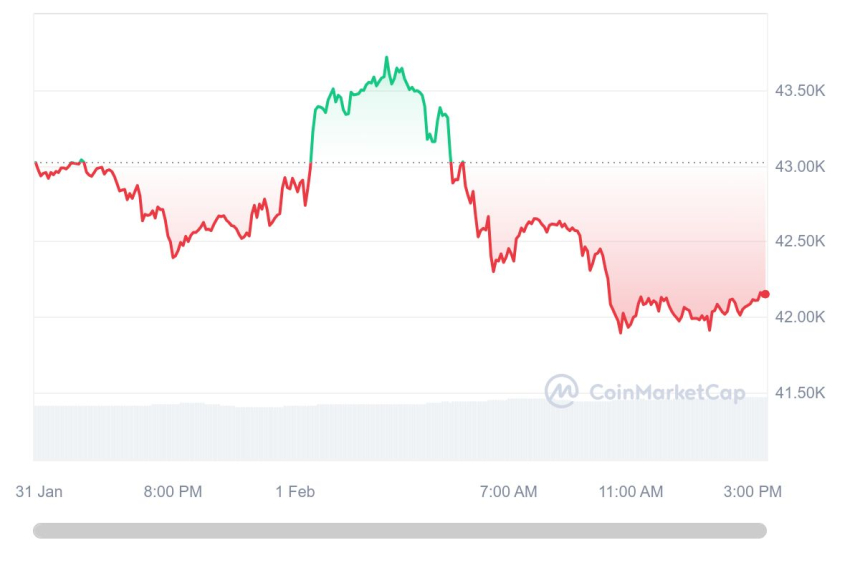Select the 1 Feb date label
The image size is (860, 573).
tap(295, 491)
